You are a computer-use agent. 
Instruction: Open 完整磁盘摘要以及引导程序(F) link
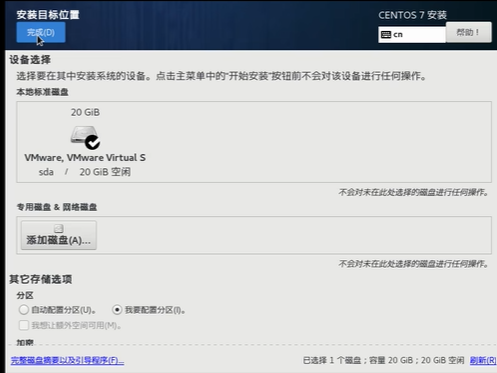click(67, 360)
